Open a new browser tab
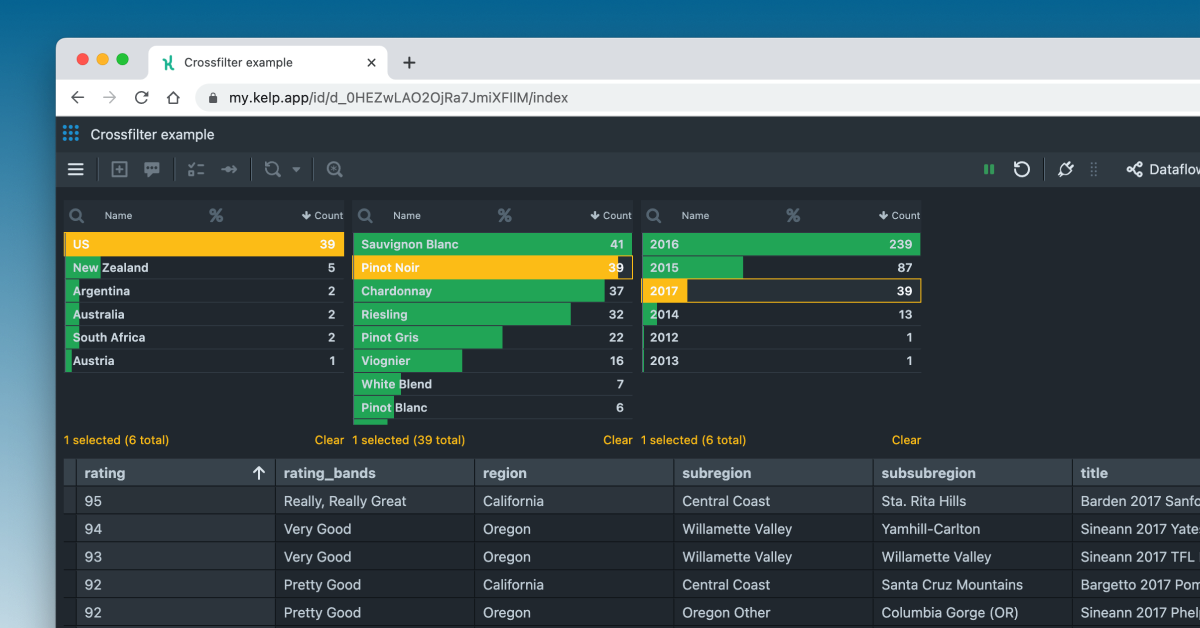 tap(408, 61)
